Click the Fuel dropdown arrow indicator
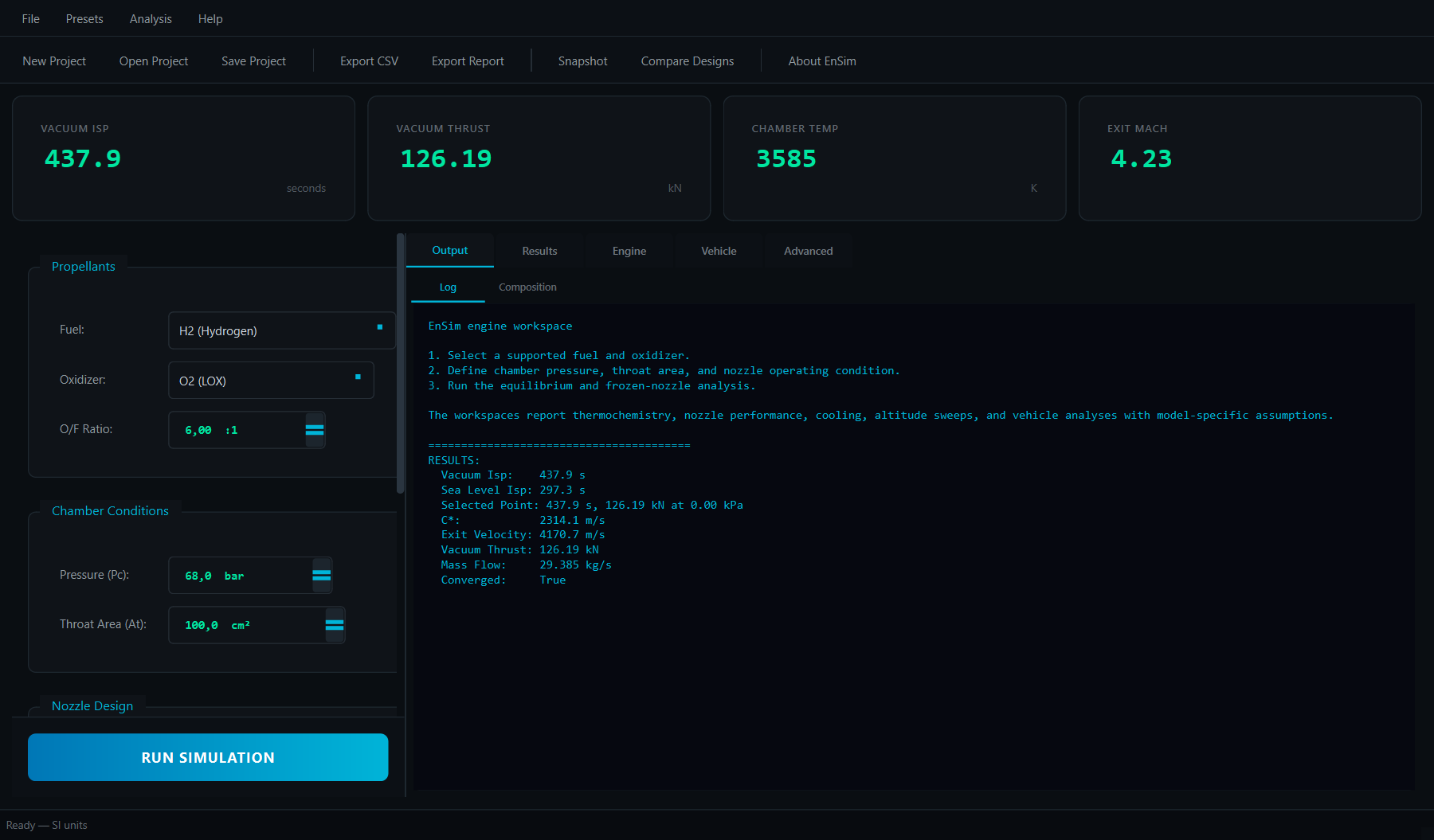Viewport: 1434px width, 840px height. coord(380,327)
